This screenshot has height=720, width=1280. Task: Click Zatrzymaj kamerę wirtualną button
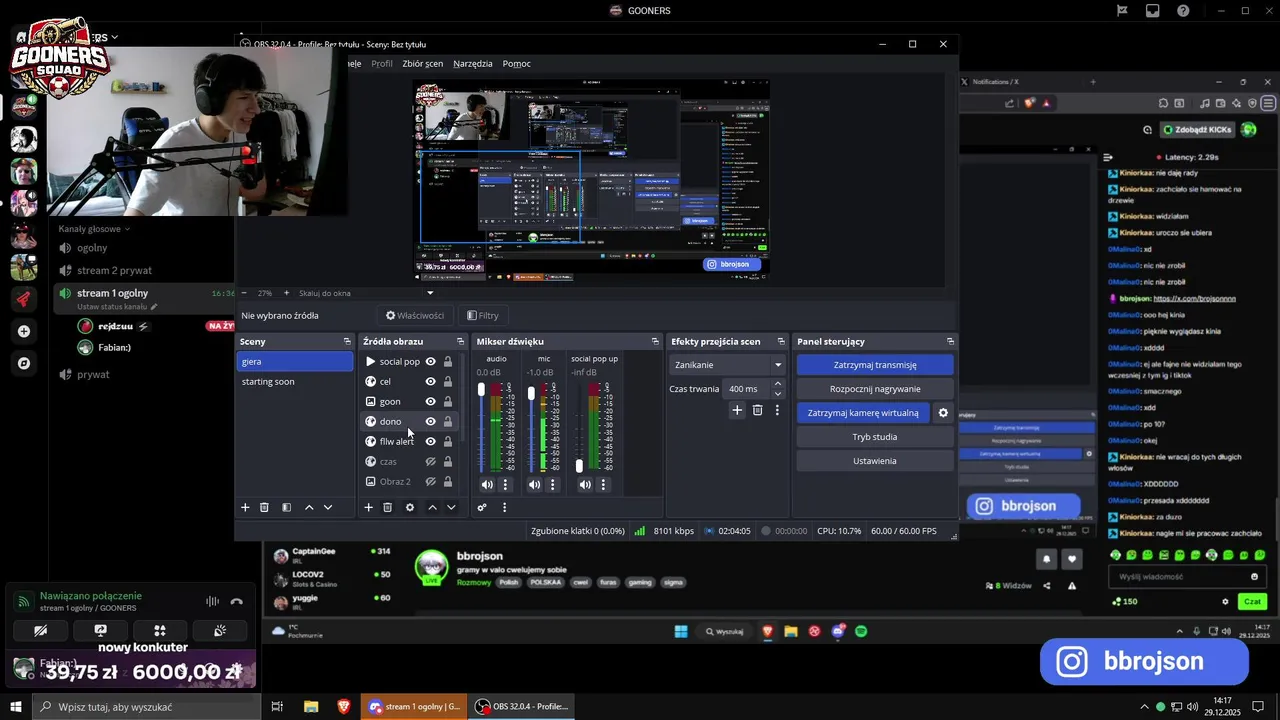863,413
